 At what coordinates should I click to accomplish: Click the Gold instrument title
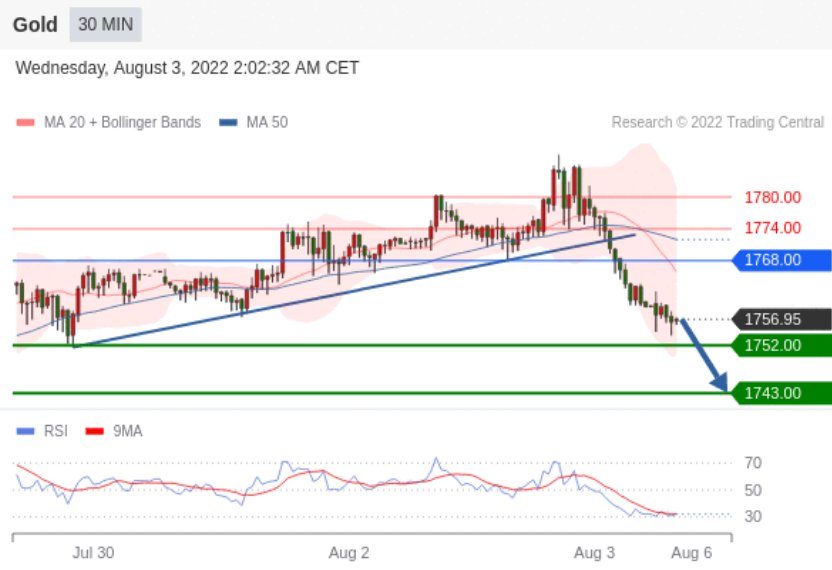tap(35, 25)
